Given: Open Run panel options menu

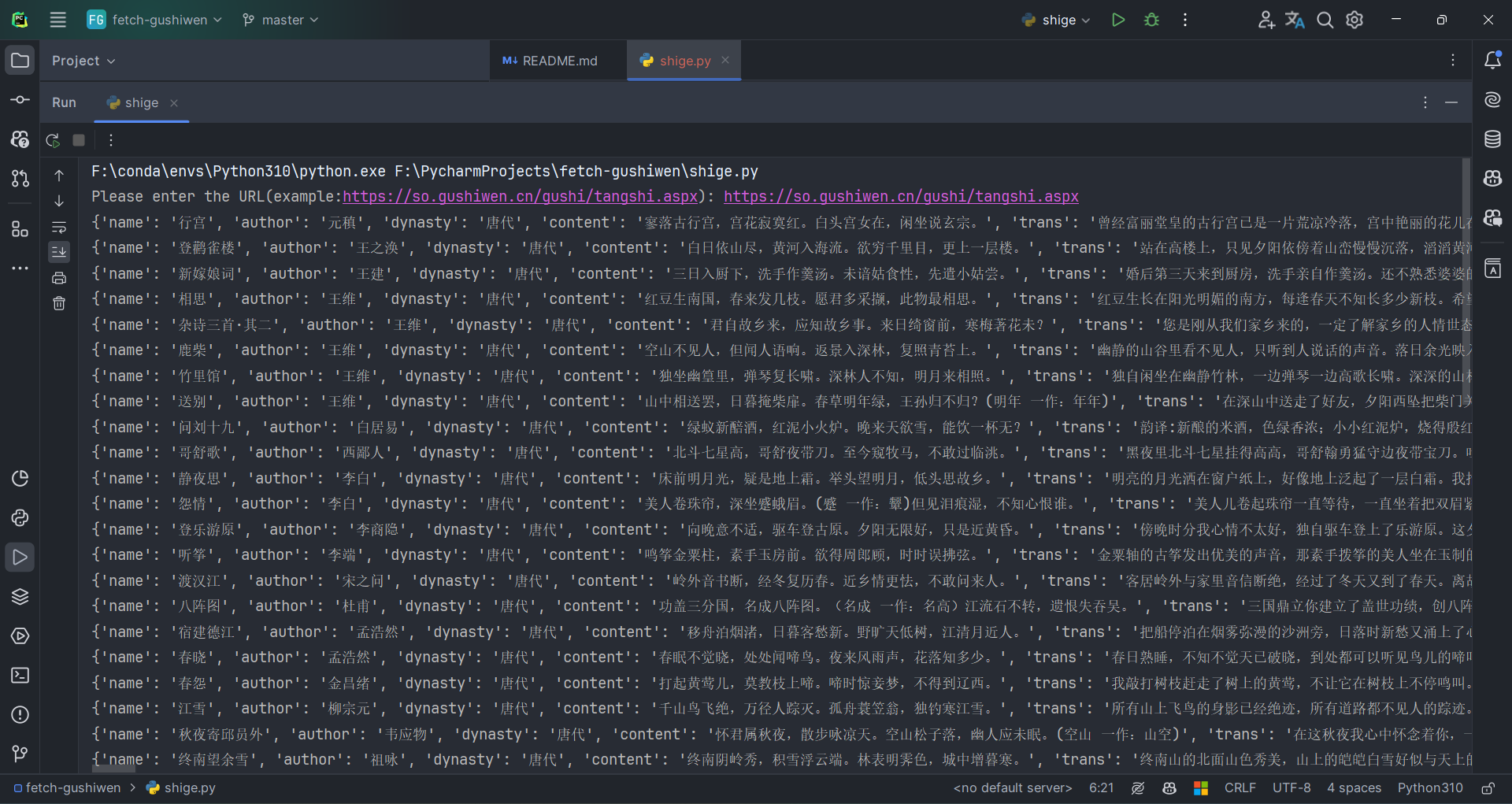Looking at the screenshot, I should [1425, 102].
